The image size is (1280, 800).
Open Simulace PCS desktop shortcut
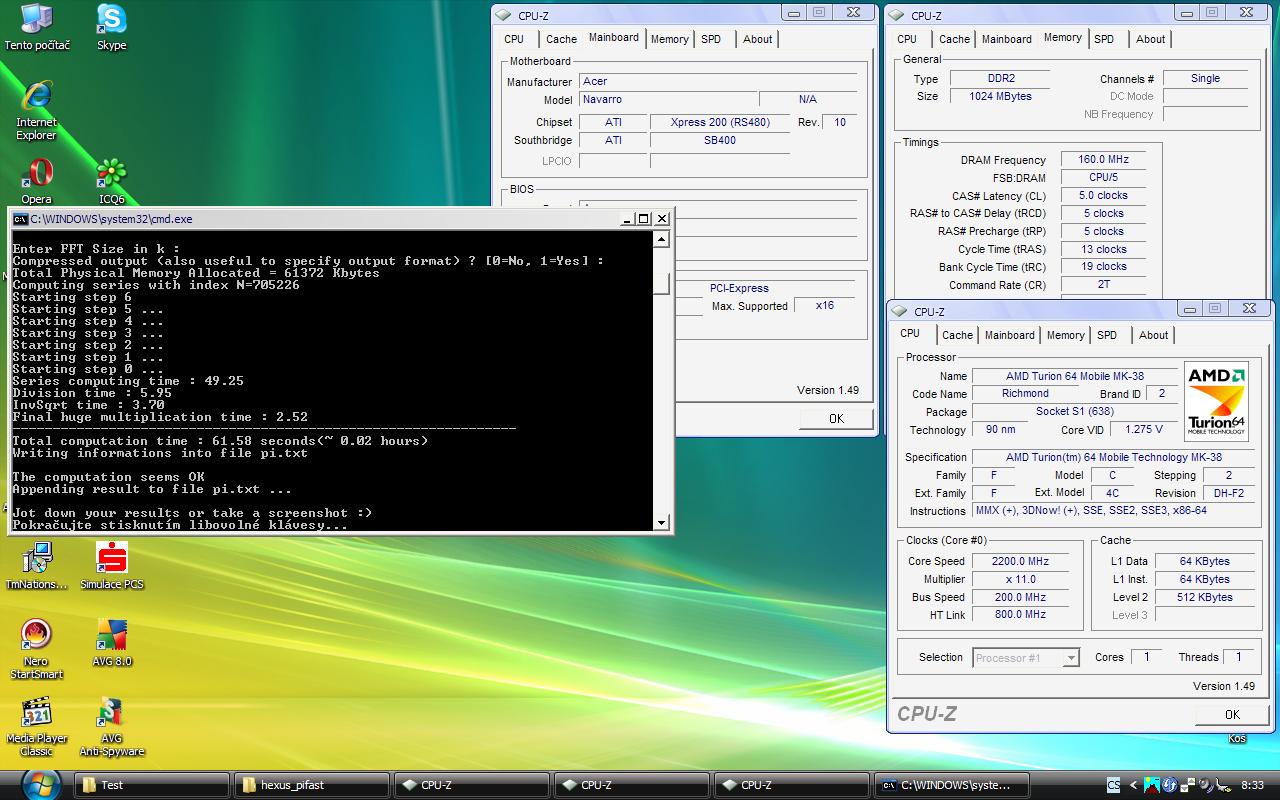click(111, 566)
